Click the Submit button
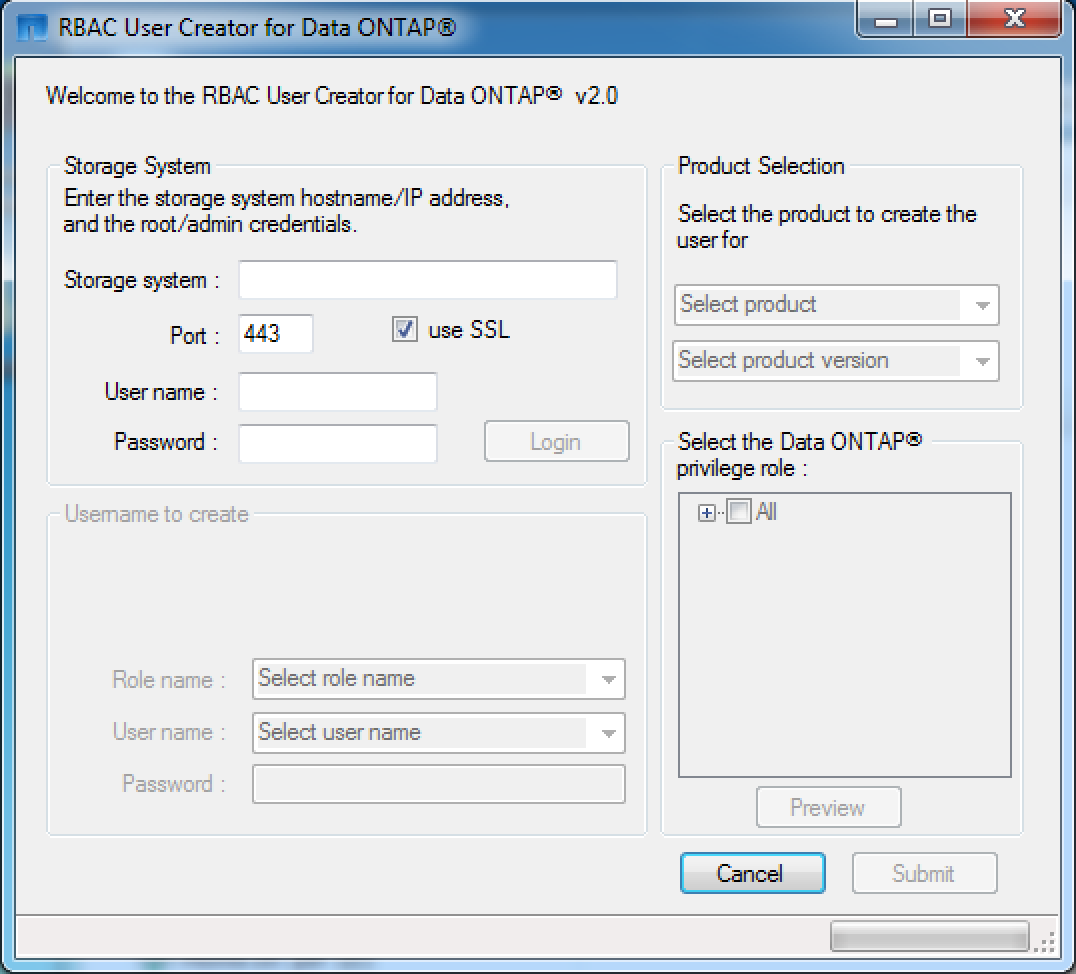The image size is (1076, 974). pyautogui.click(x=924, y=873)
